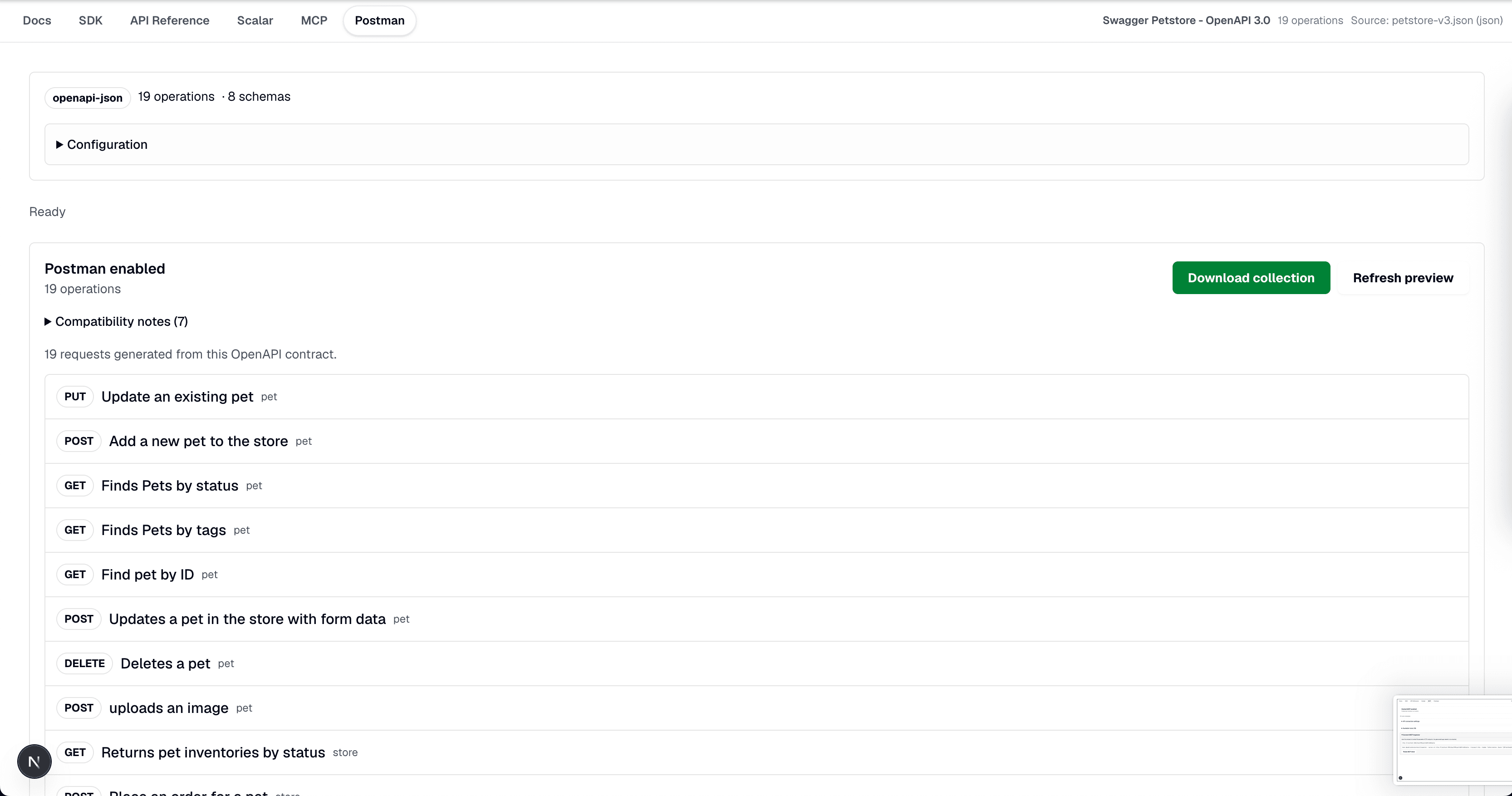The width and height of the screenshot is (1512, 796).
Task: Open the page preview thumbnail
Action: click(x=1453, y=740)
